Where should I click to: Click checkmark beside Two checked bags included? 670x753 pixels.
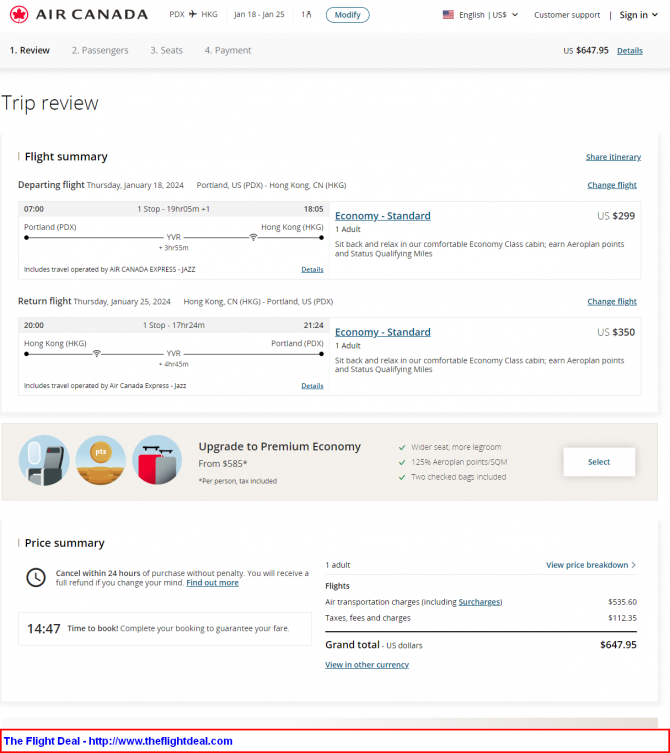coord(402,477)
